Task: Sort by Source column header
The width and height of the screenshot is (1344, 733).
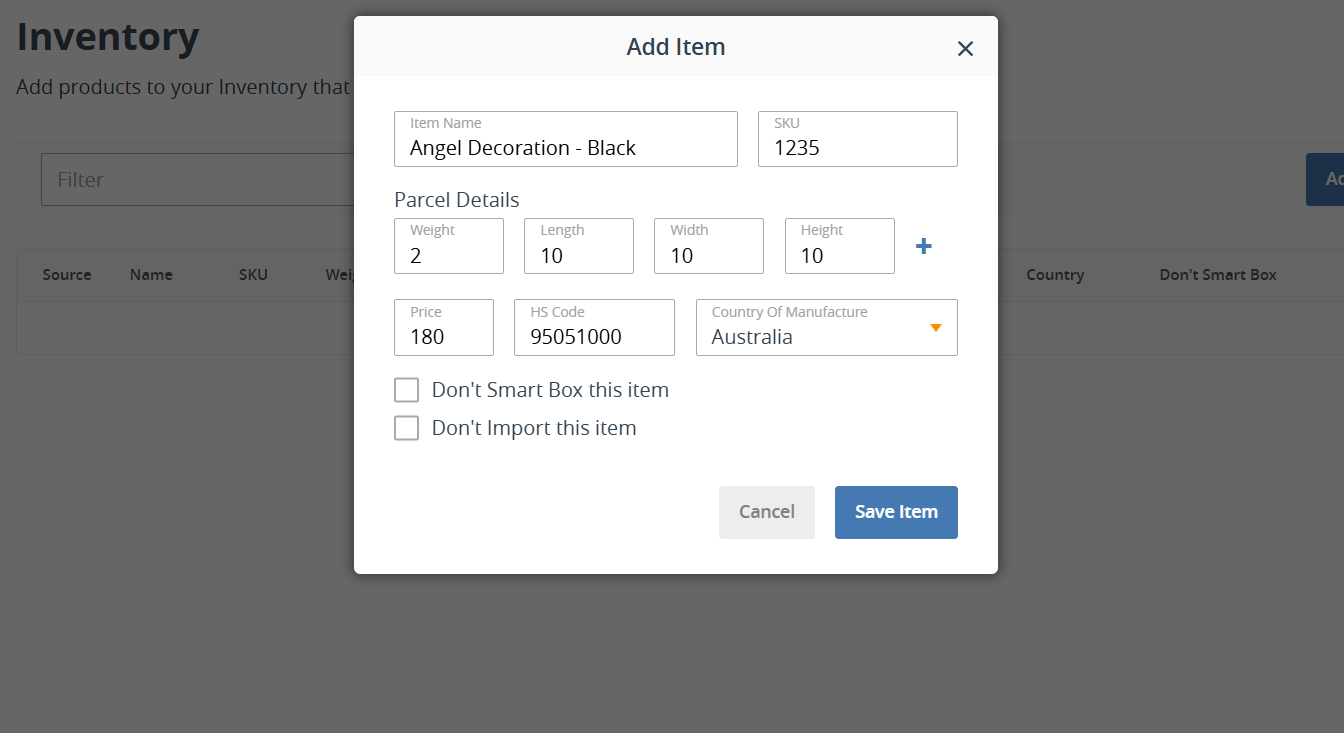Action: click(67, 275)
